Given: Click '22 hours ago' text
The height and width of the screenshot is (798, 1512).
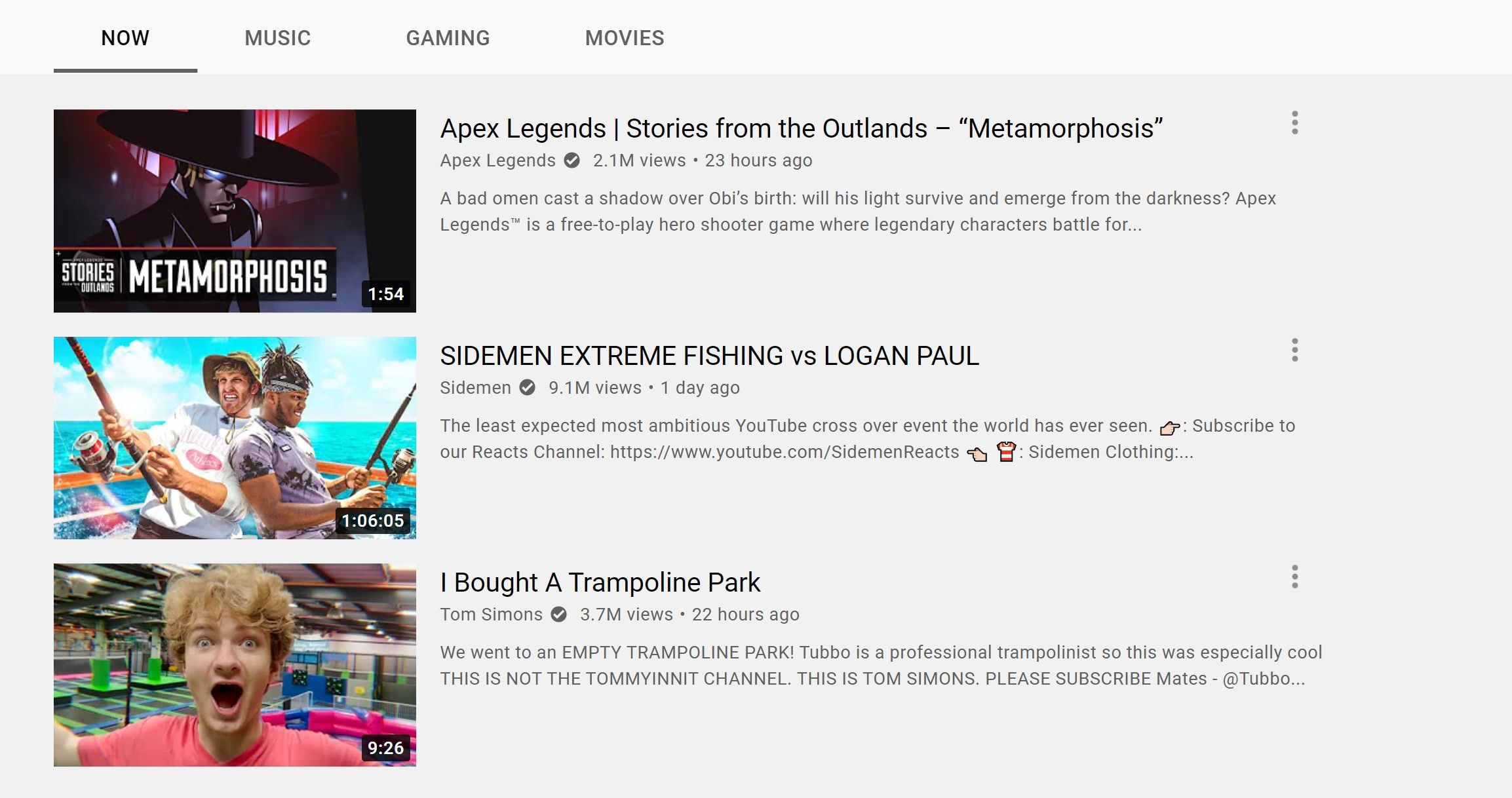Looking at the screenshot, I should tap(746, 615).
